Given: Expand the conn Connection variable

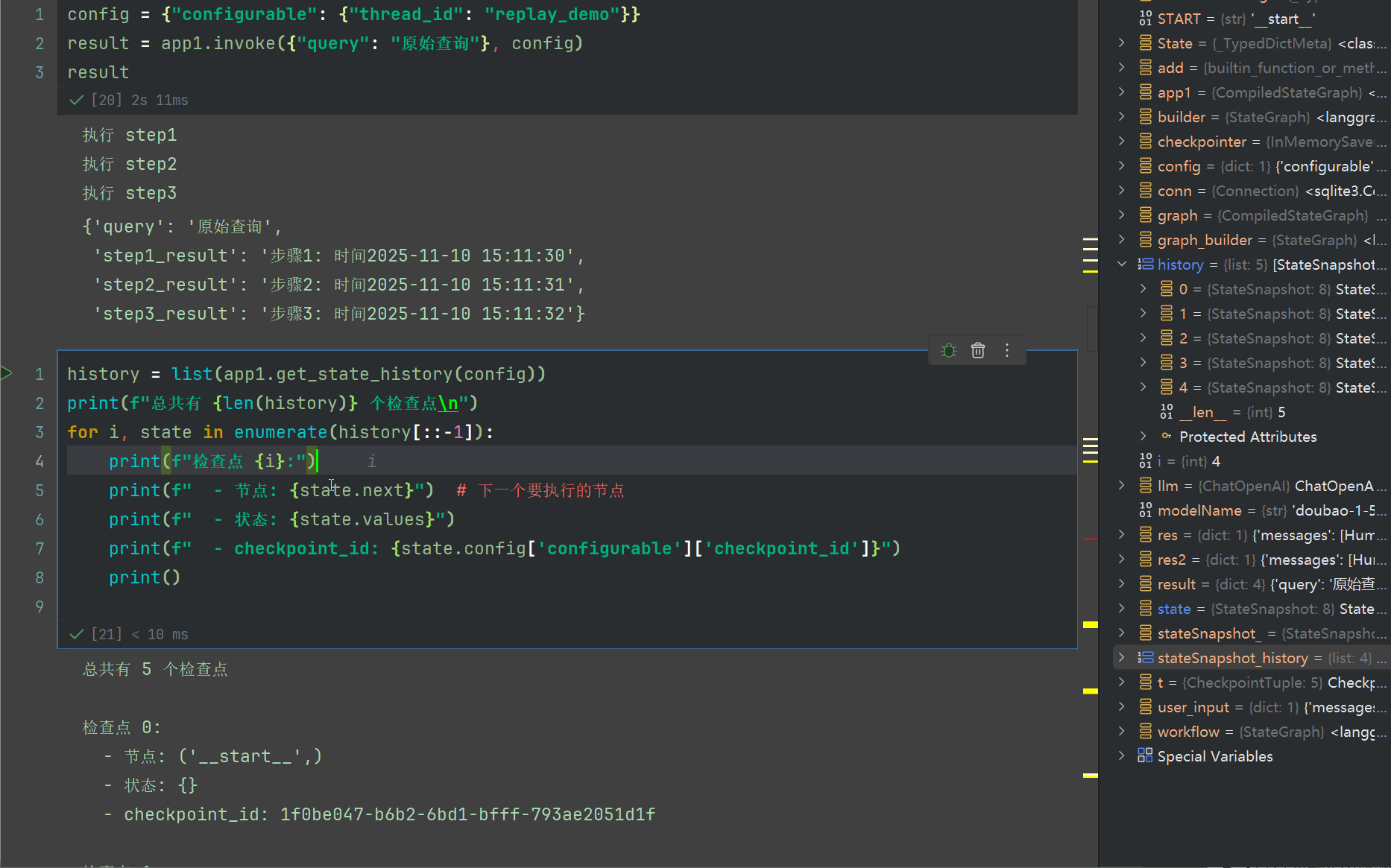Looking at the screenshot, I should tap(1122, 191).
